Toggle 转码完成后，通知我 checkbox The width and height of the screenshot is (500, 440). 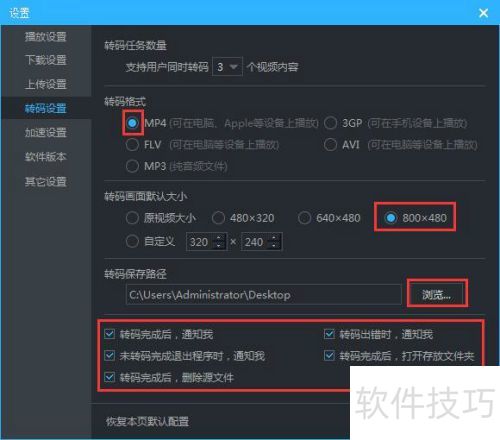pyautogui.click(x=110, y=334)
